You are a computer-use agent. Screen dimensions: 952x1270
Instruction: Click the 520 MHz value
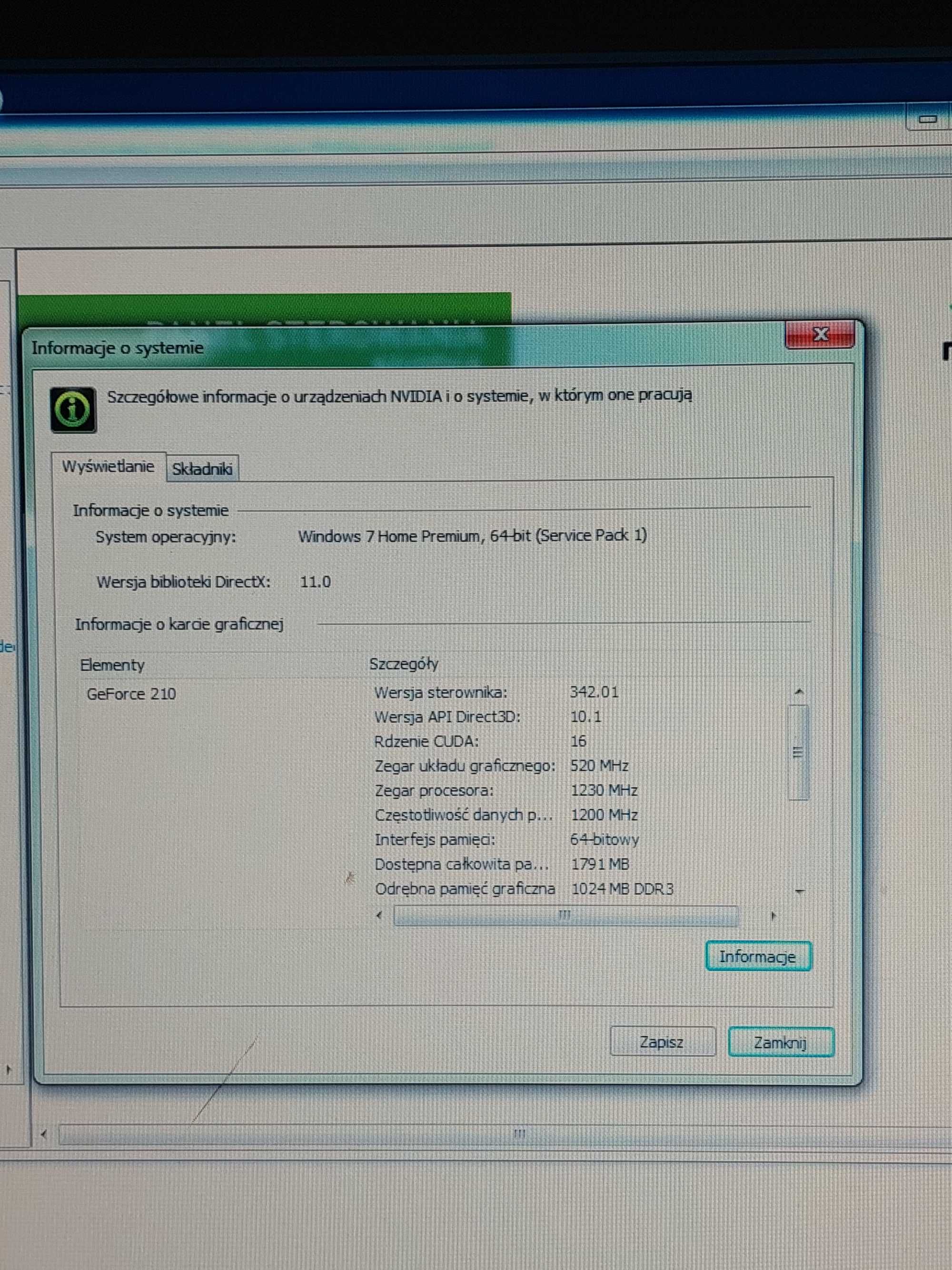(600, 766)
